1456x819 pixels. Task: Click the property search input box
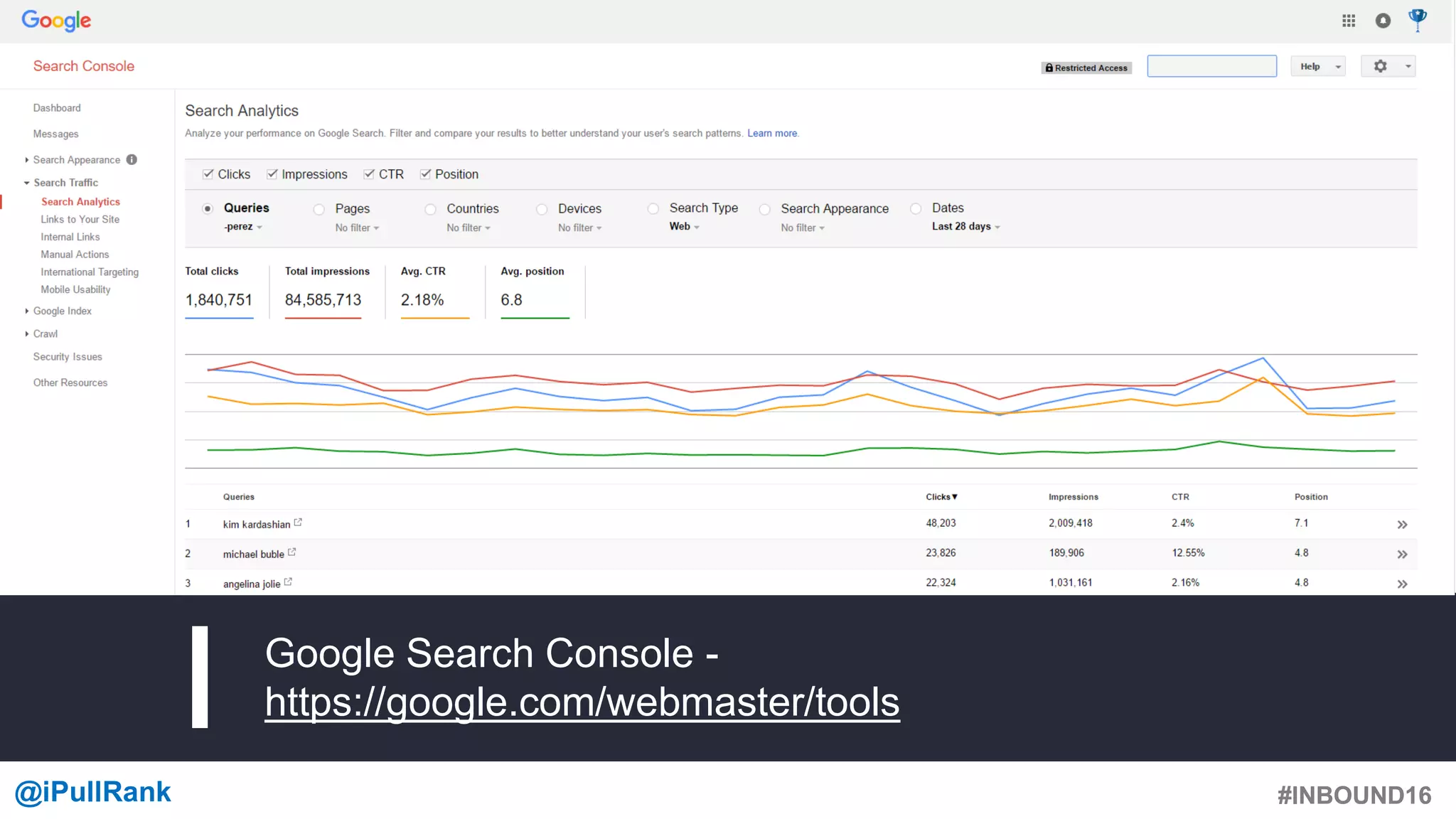[x=1211, y=66]
